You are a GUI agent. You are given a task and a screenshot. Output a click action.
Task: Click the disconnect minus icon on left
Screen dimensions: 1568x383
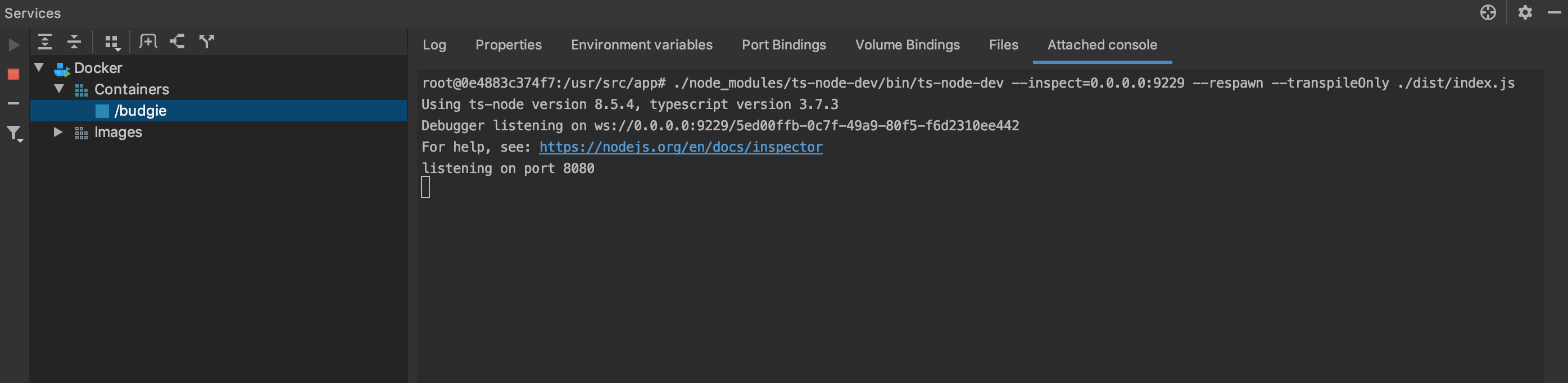pos(12,103)
